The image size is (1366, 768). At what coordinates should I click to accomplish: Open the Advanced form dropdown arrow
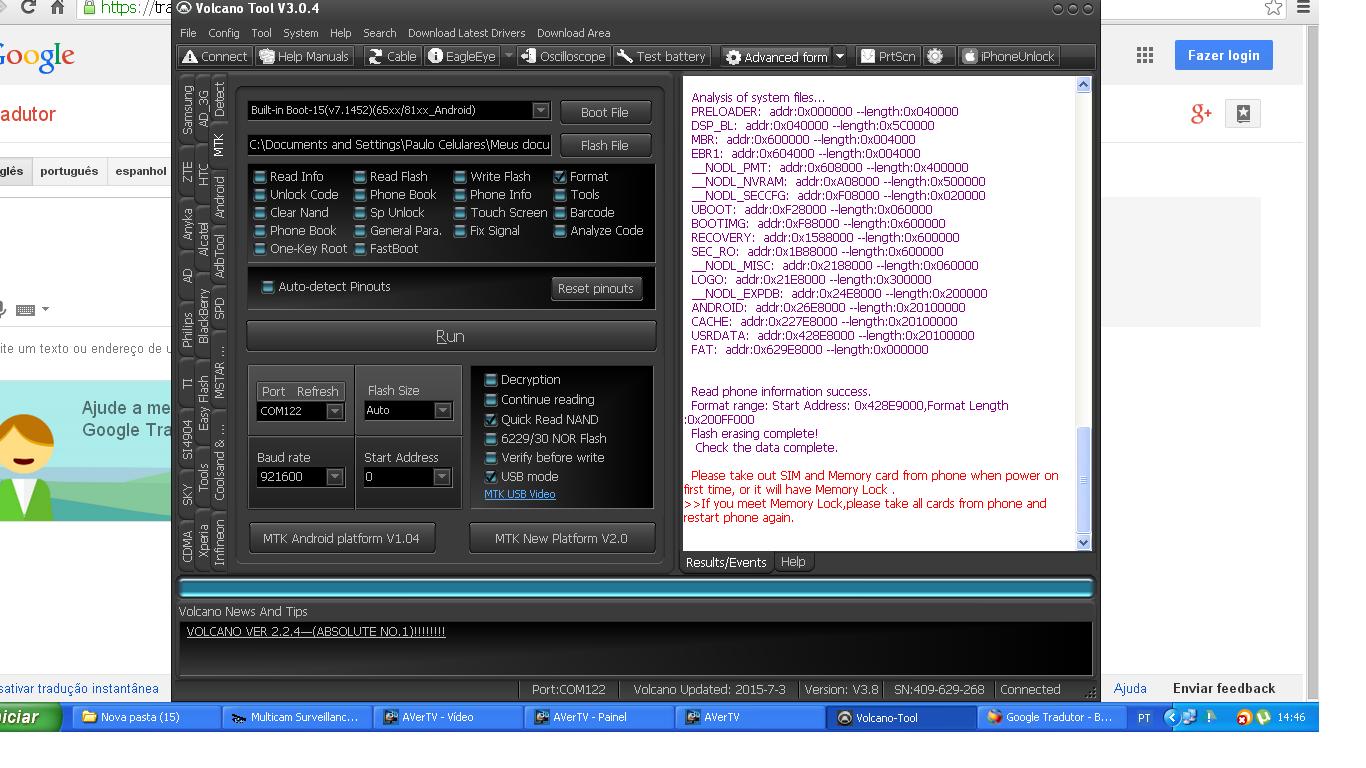point(840,57)
